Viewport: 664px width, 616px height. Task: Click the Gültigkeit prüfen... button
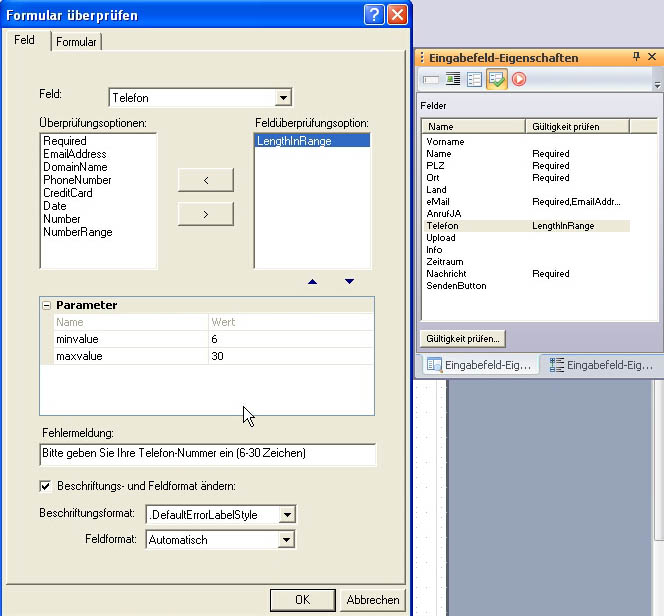point(462,338)
